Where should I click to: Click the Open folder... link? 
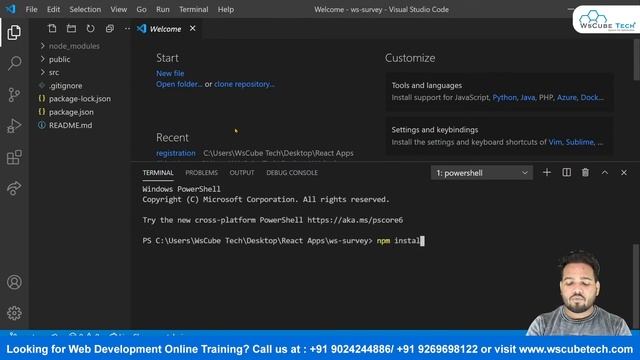pyautogui.click(x=179, y=84)
